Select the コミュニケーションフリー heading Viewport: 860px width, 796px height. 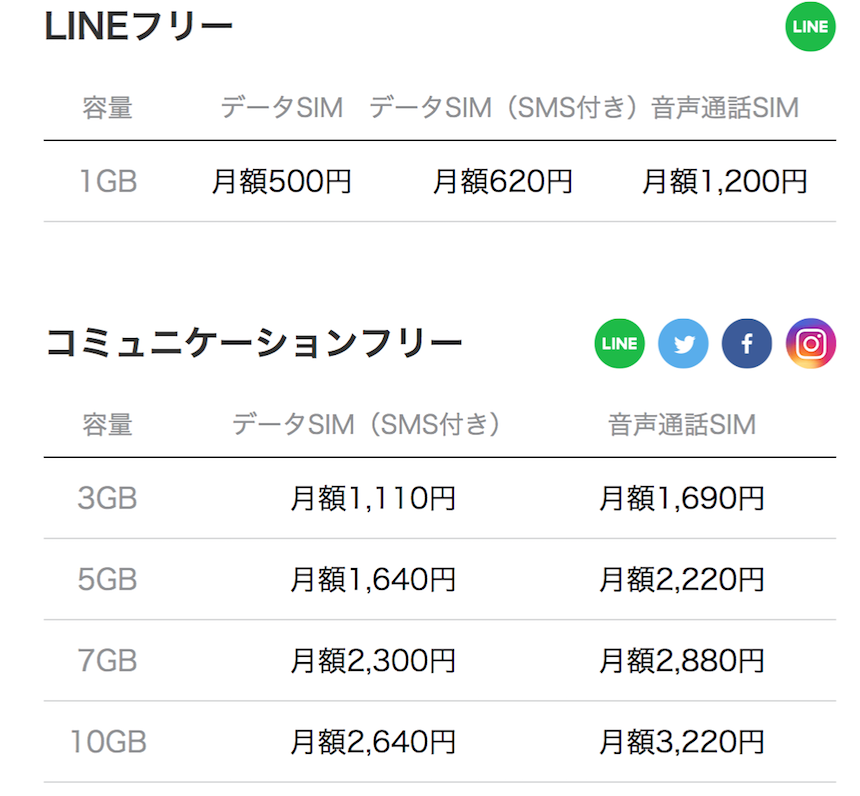click(x=253, y=343)
